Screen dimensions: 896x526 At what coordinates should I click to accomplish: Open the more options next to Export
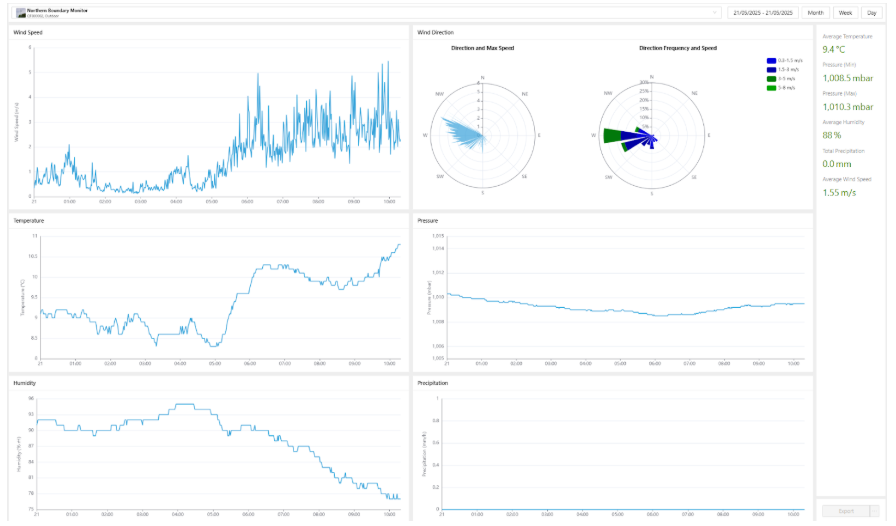click(874, 511)
